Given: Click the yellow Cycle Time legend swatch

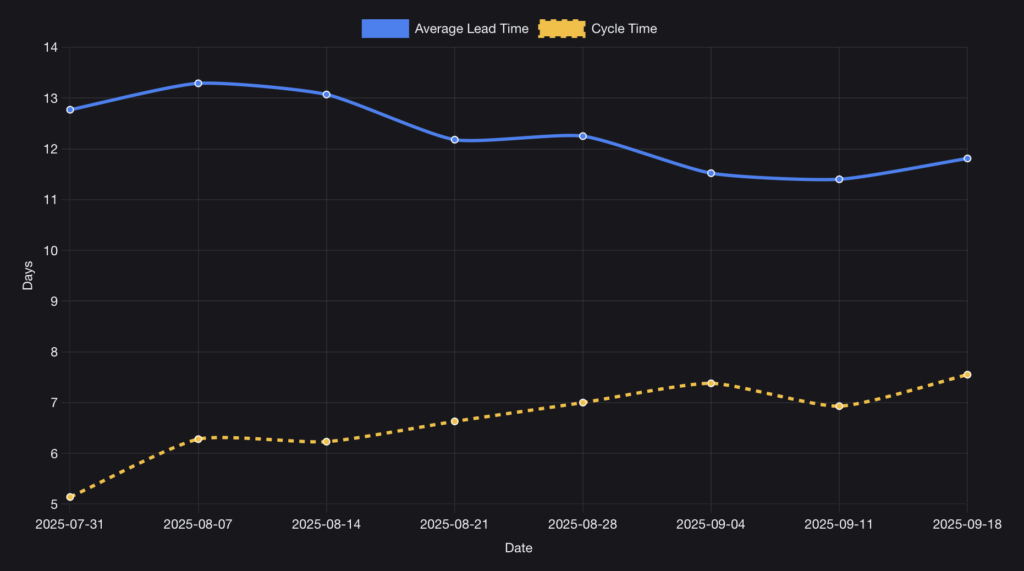Looking at the screenshot, I should (561, 29).
